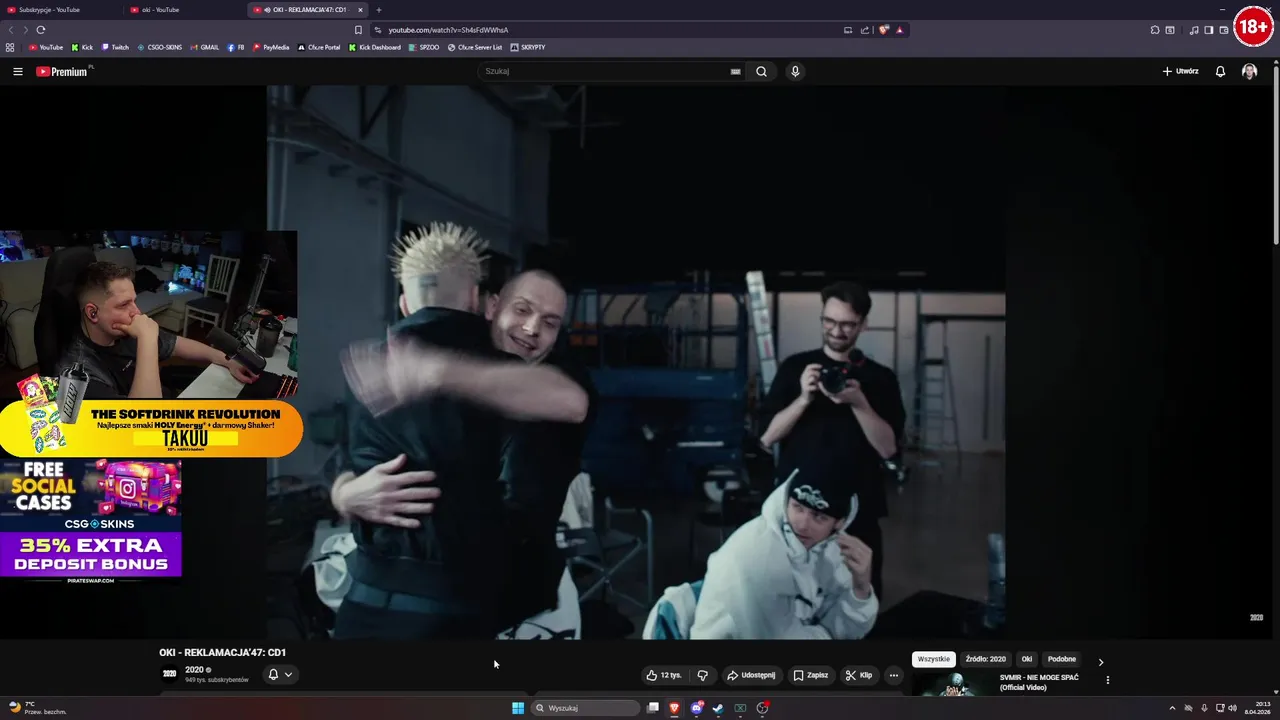1280x720 pixels.
Task: Open the on-screen keyboard in search box
Action: tap(735, 71)
